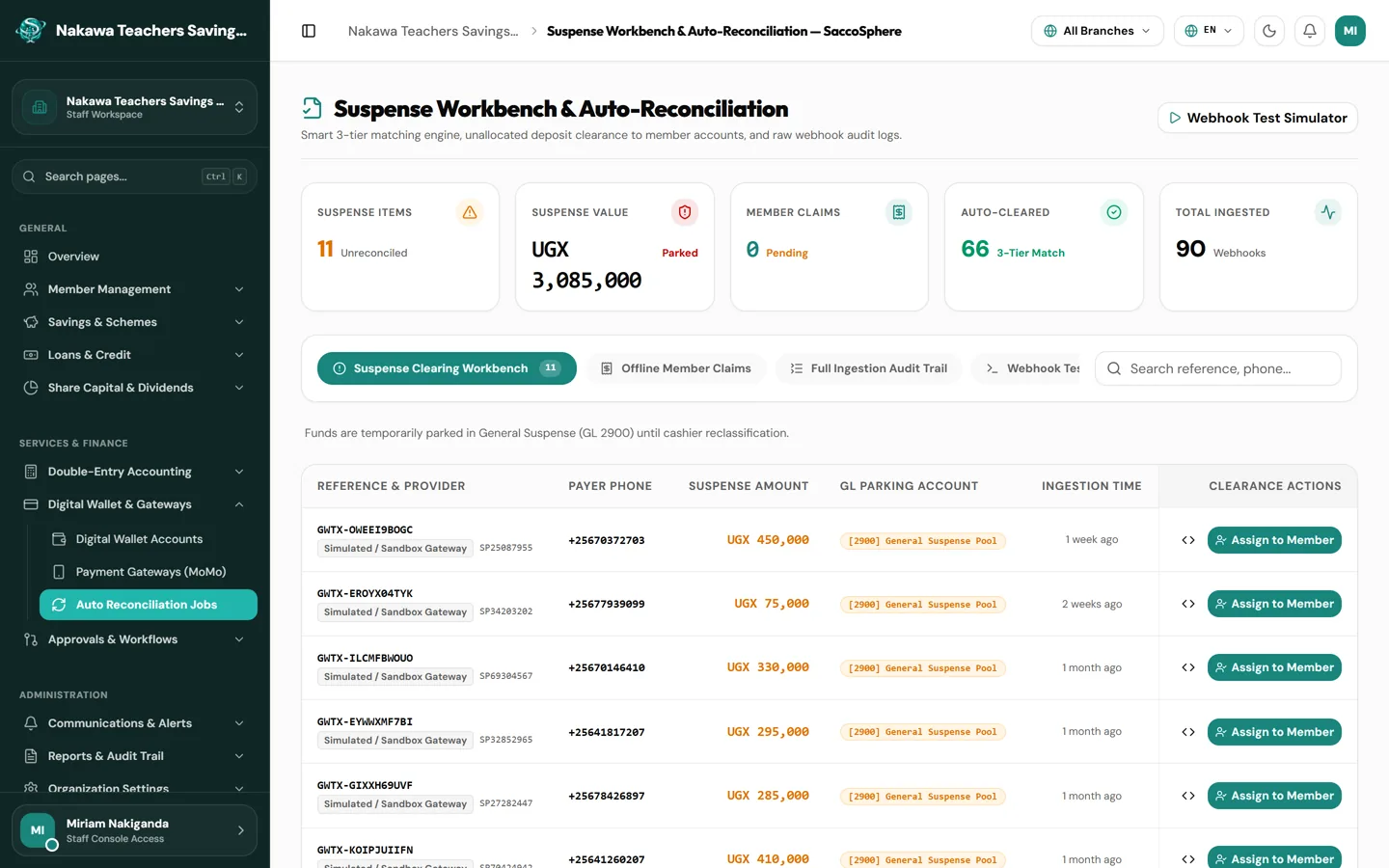Focus the Search pages sidebar box
This screenshot has height=868, width=1389.
135,176
